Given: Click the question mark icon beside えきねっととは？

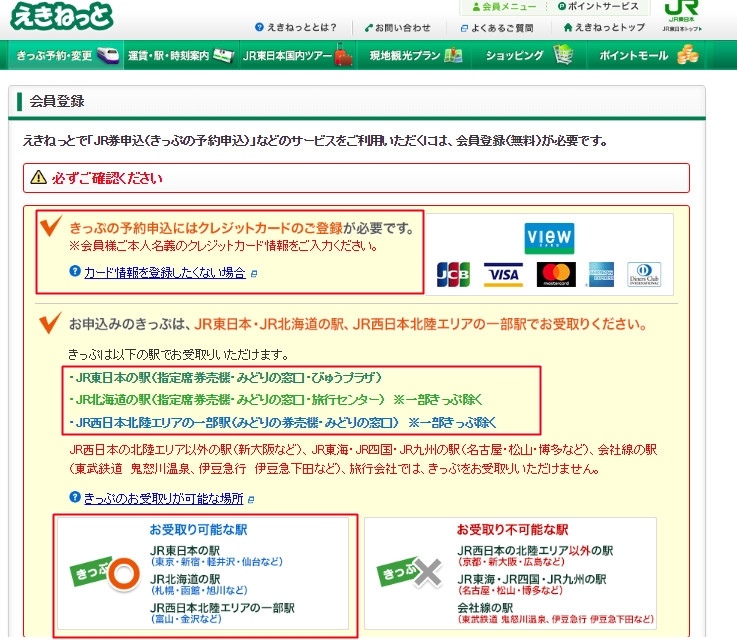Looking at the screenshot, I should coord(259,27).
